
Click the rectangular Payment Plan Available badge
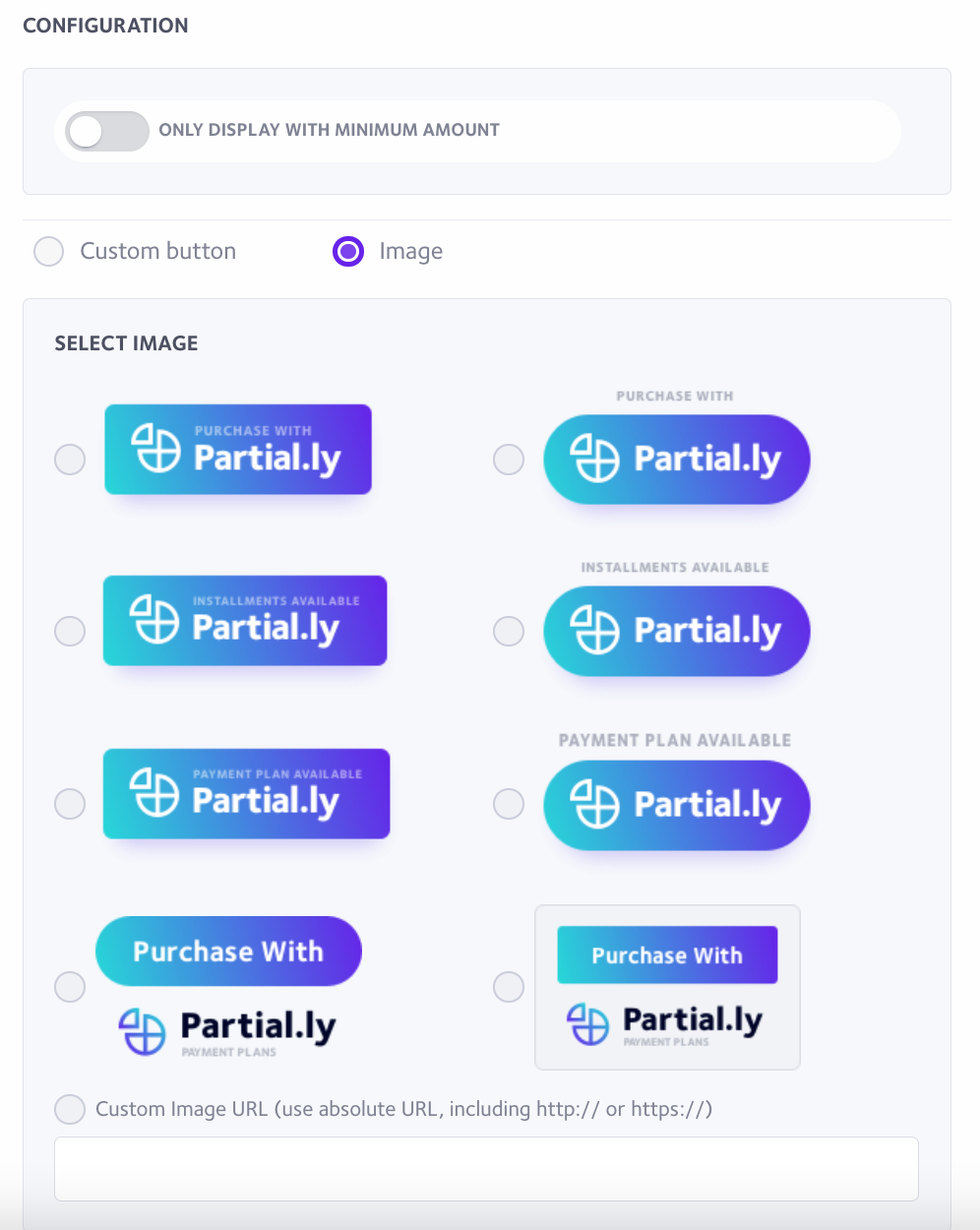tap(246, 794)
